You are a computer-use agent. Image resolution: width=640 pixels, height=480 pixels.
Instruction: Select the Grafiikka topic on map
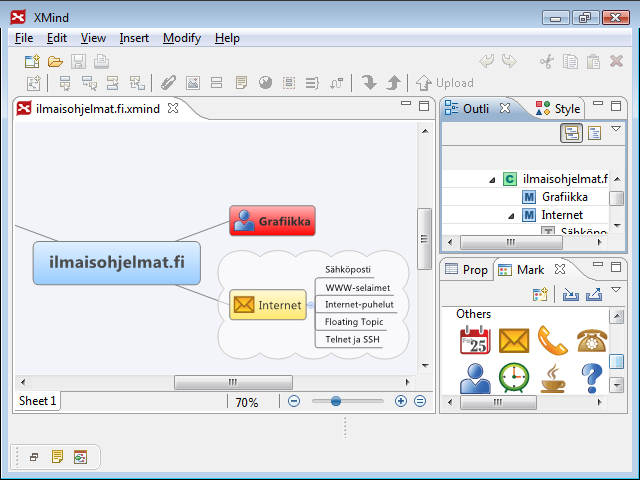272,221
